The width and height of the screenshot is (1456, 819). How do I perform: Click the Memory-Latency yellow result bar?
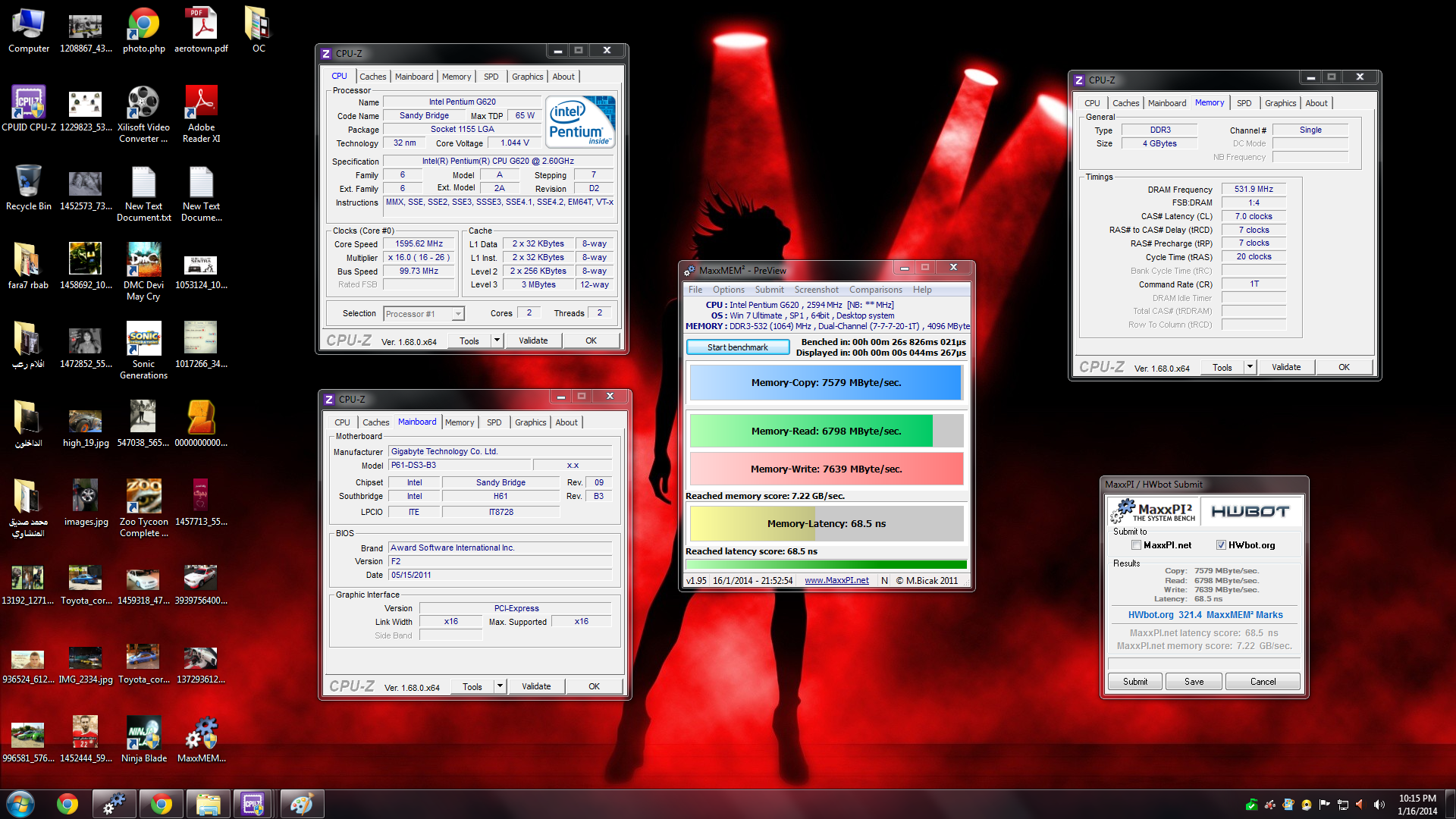pyautogui.click(x=827, y=524)
